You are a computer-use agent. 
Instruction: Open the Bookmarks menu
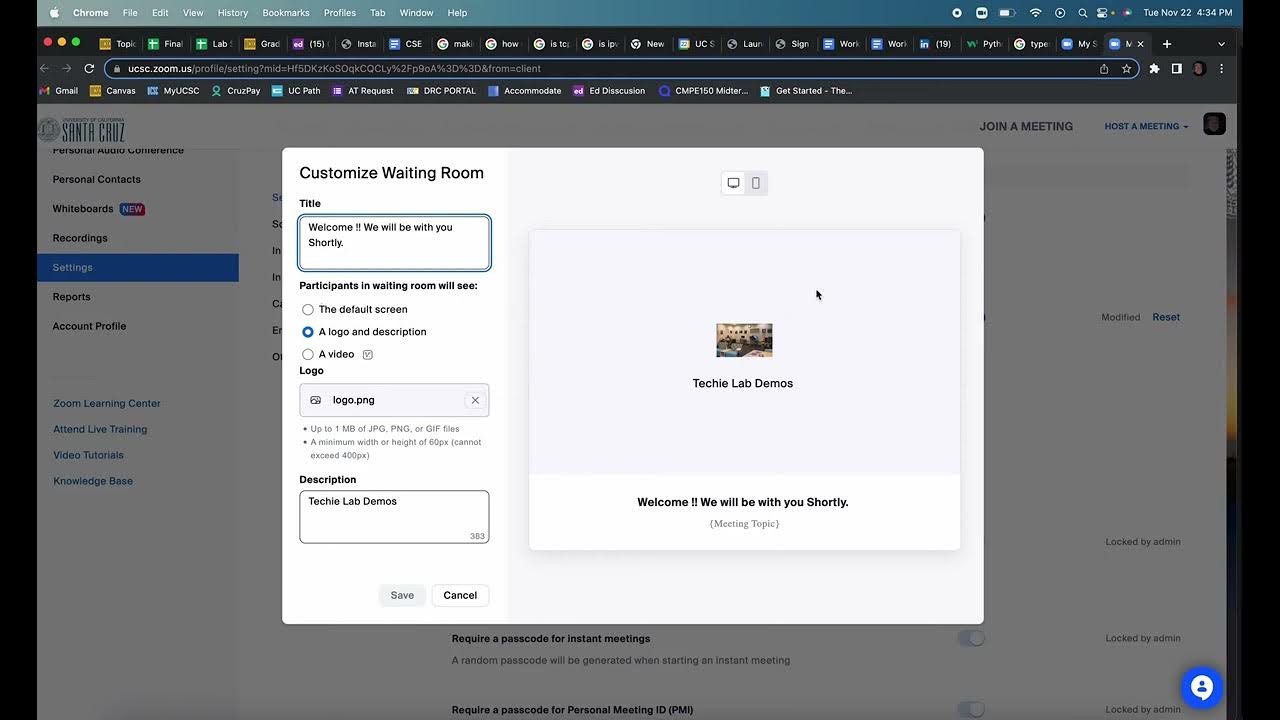[286, 13]
